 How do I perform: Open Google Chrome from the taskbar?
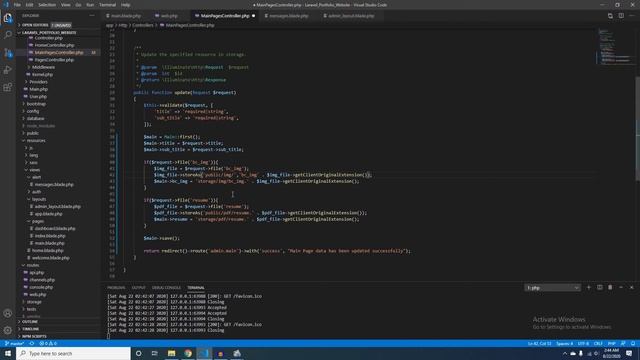pyautogui.click(x=188, y=353)
